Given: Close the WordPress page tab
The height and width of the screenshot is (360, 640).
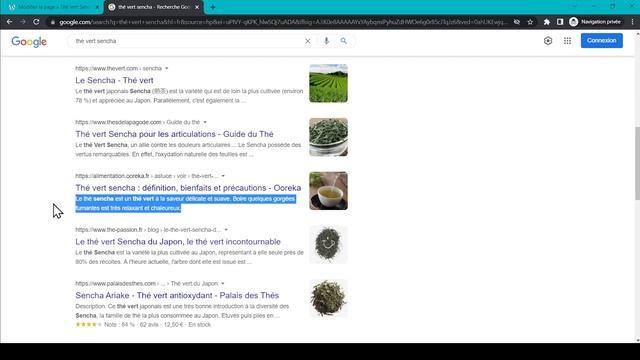Looking at the screenshot, I should click(97, 7).
